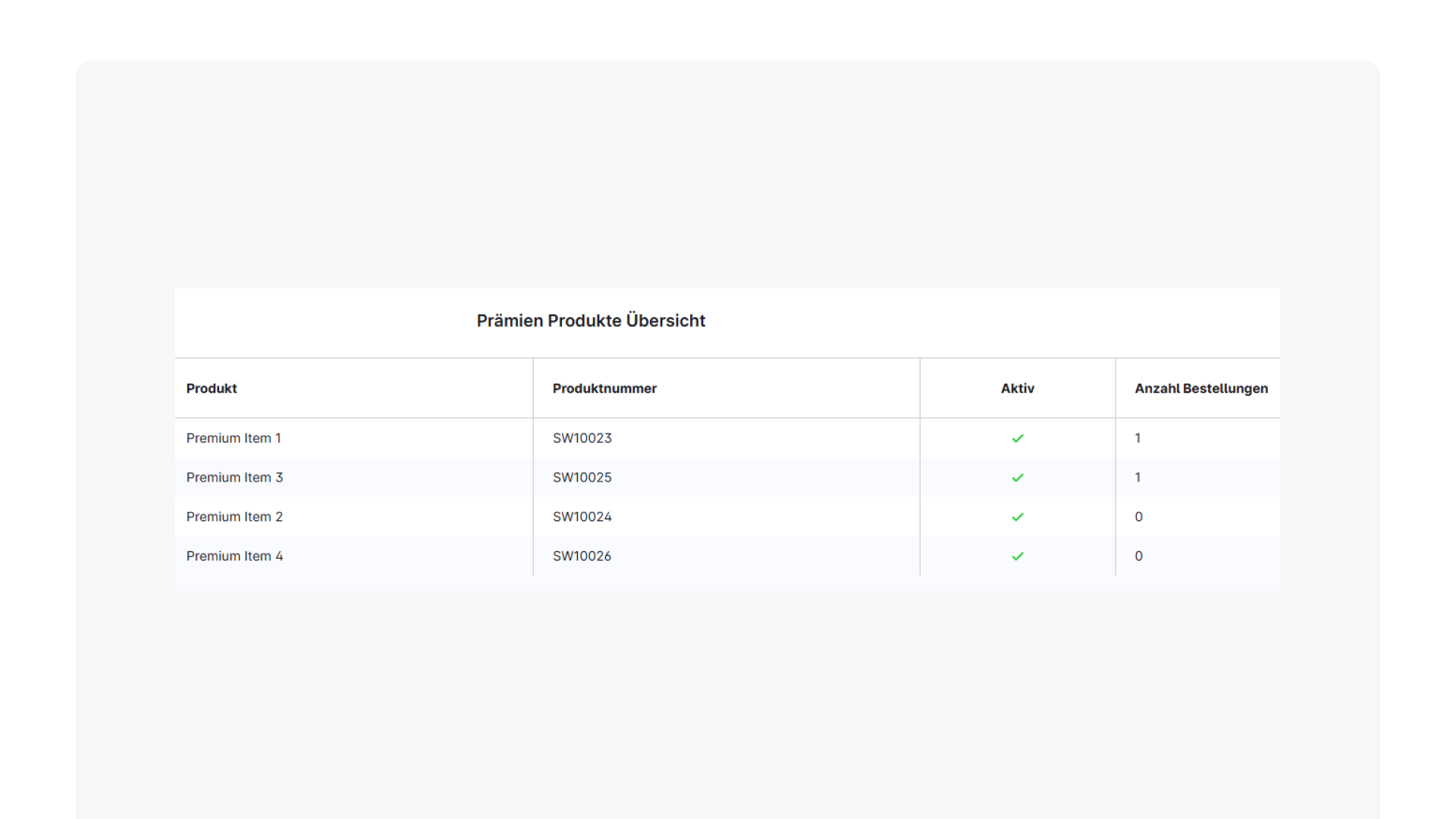Click the green checkmark for Premium Item 3
Viewport: 1456px width, 819px height.
click(1018, 478)
